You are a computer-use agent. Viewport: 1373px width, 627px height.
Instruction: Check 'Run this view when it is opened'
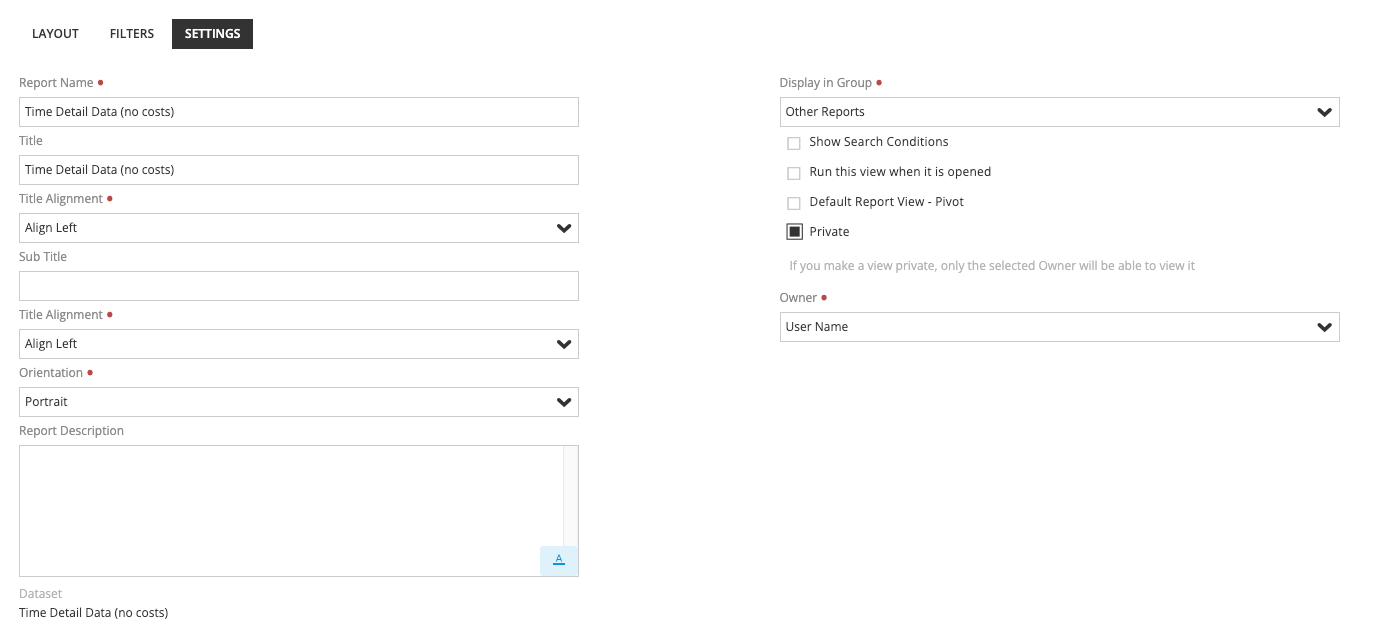pyautogui.click(x=794, y=173)
